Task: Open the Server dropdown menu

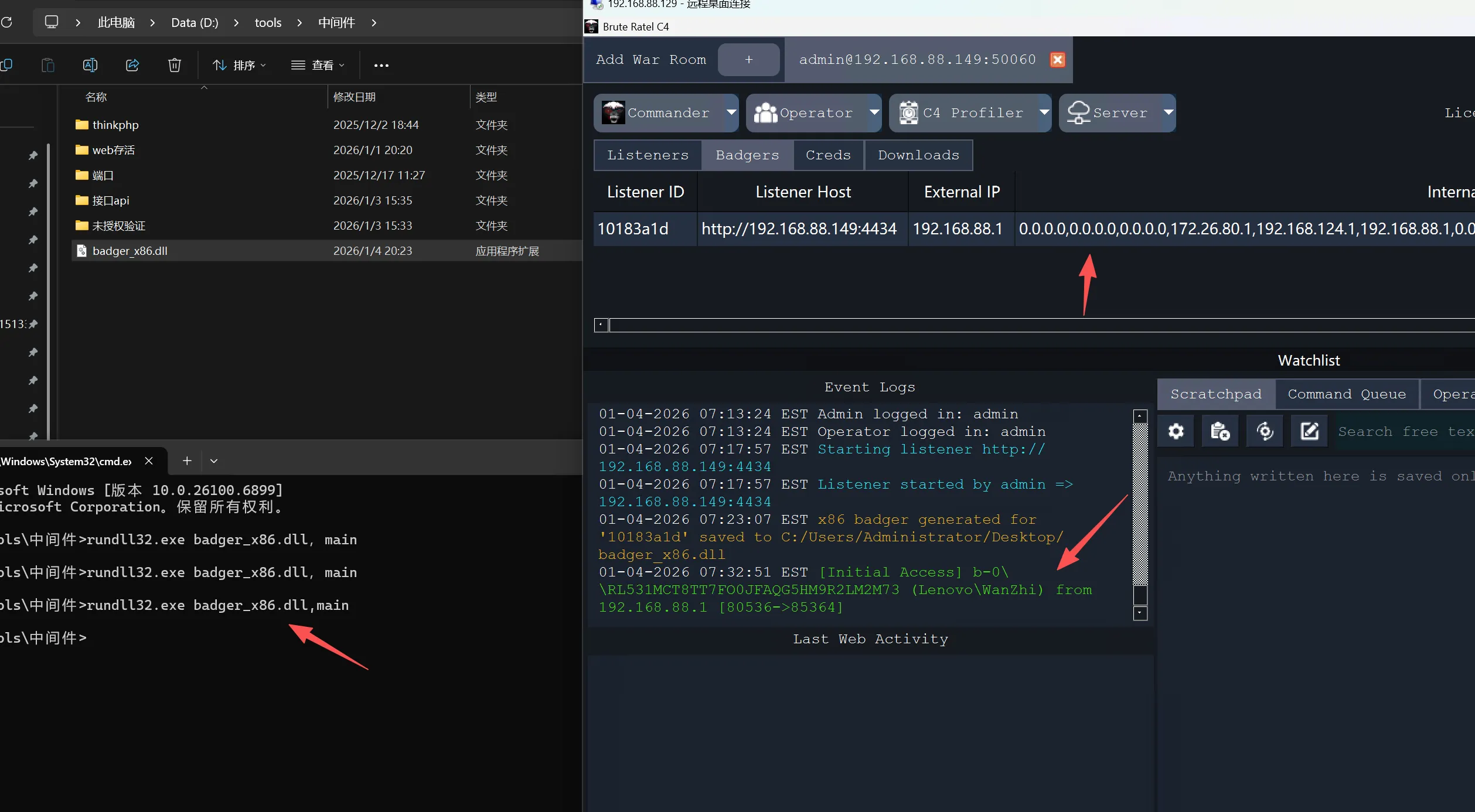Action: 1168,112
